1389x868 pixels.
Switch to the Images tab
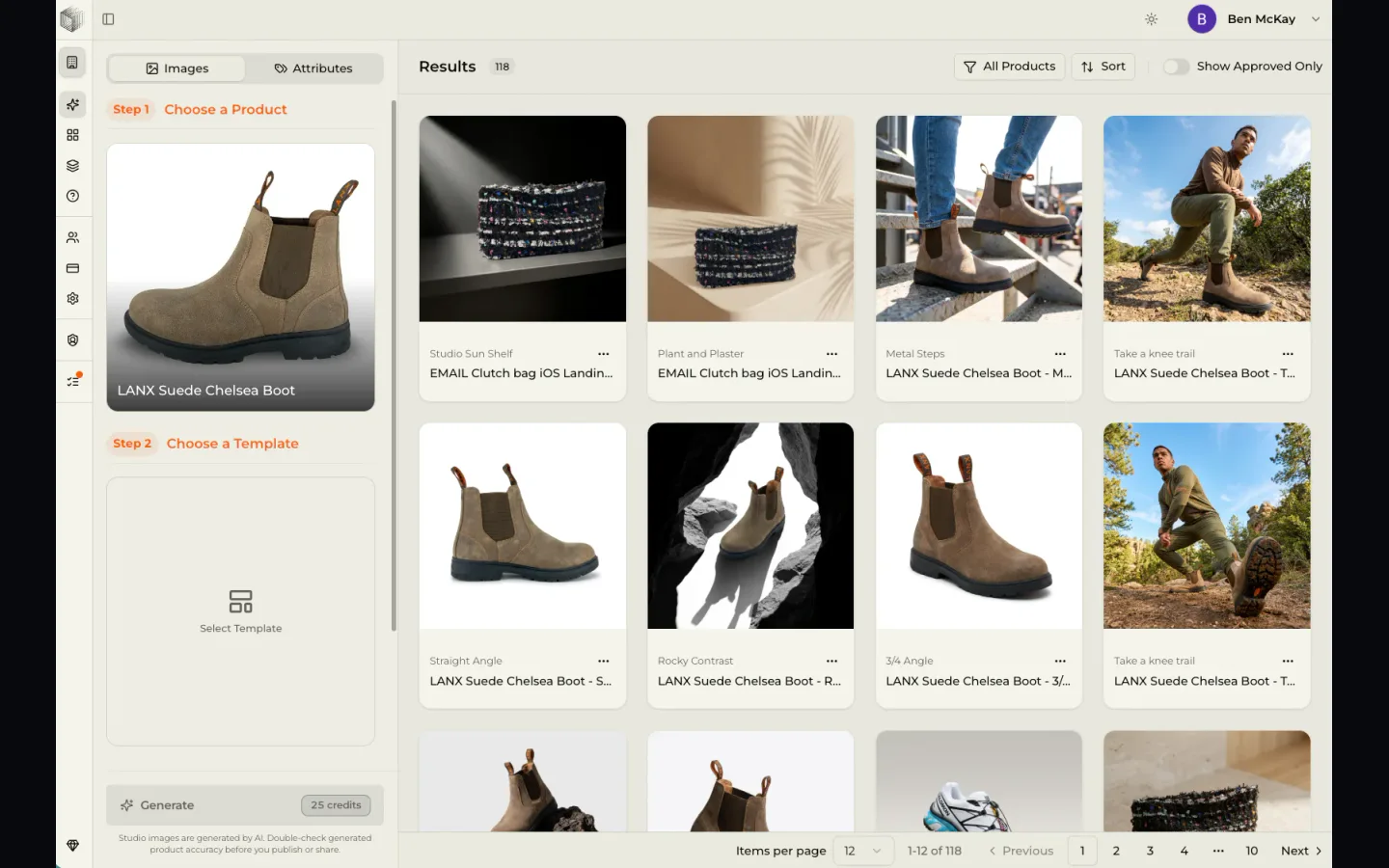click(177, 68)
